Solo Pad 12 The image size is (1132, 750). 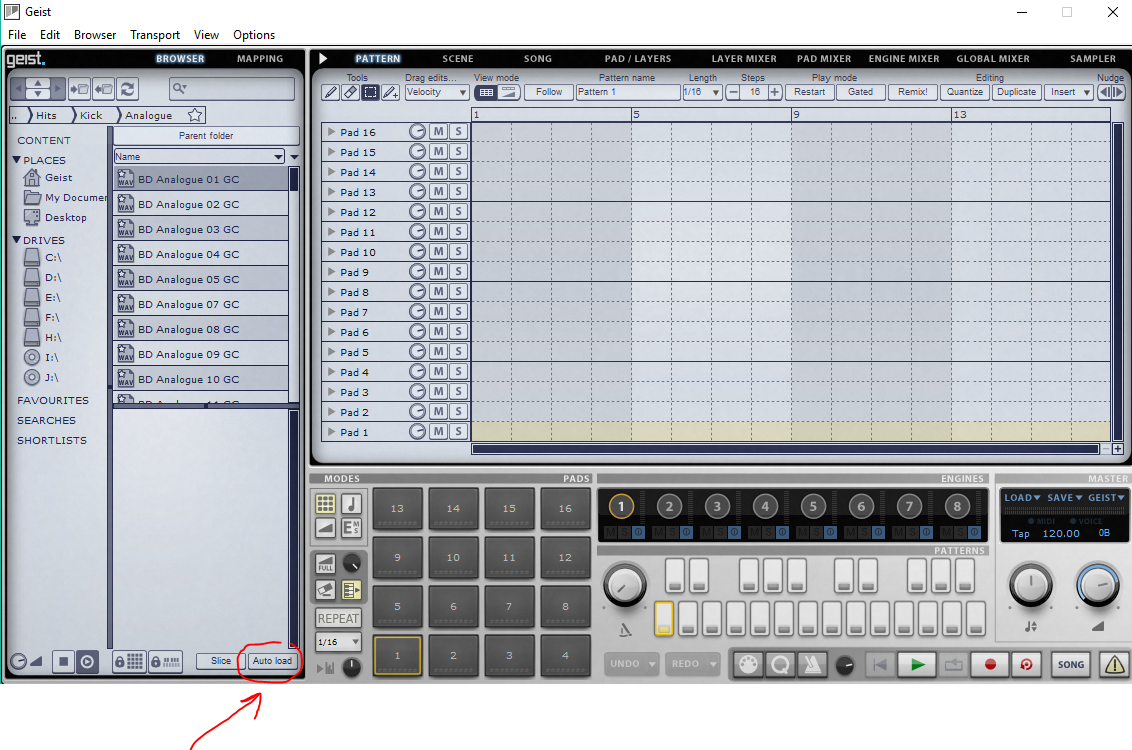click(458, 212)
